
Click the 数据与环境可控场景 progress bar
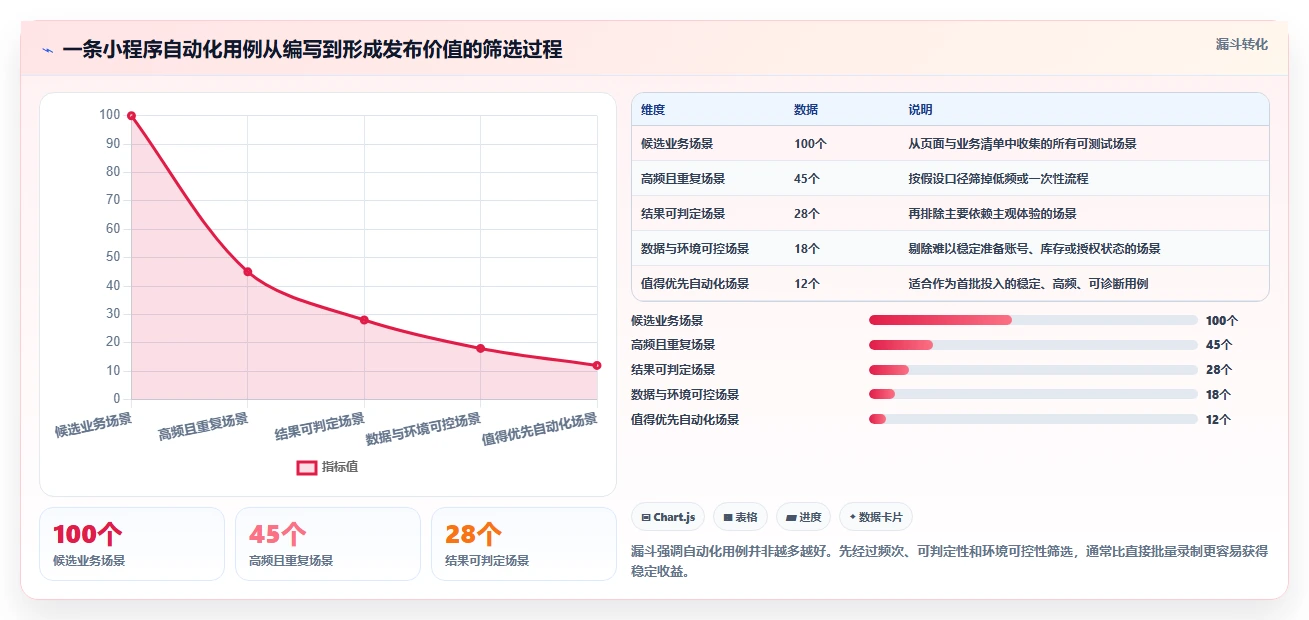coord(1033,395)
